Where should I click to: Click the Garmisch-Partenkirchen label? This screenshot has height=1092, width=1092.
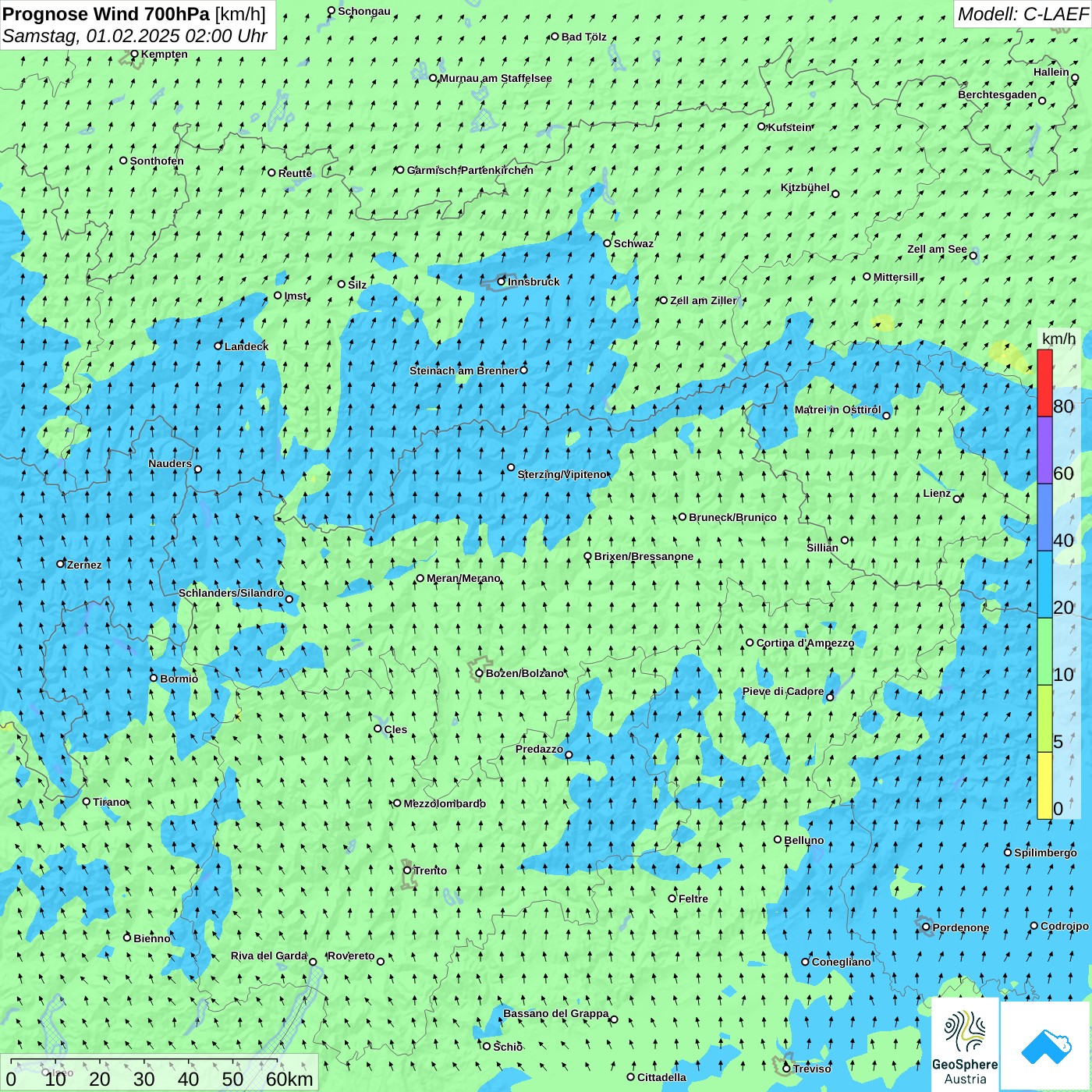(x=470, y=170)
